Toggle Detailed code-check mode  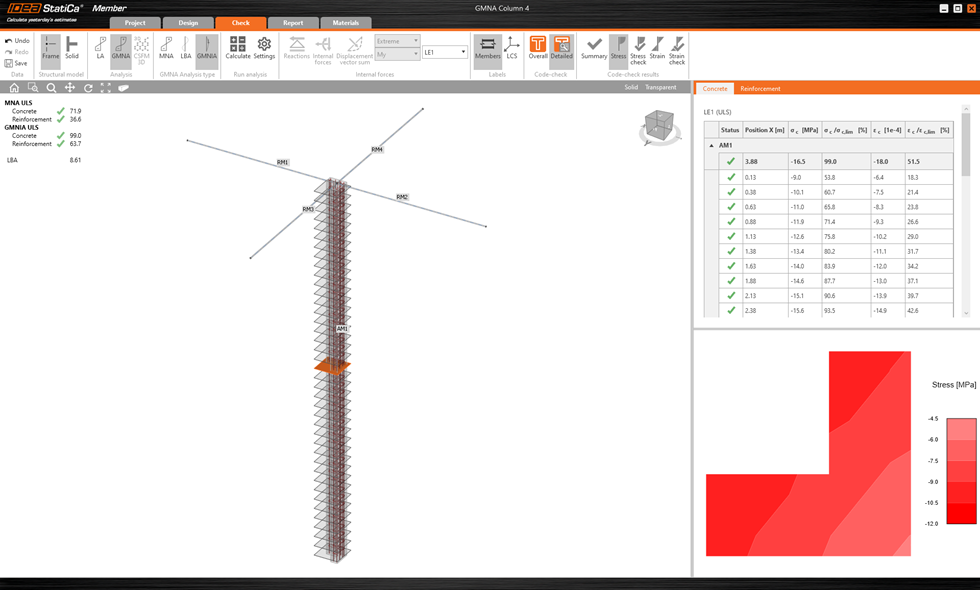tap(561, 48)
